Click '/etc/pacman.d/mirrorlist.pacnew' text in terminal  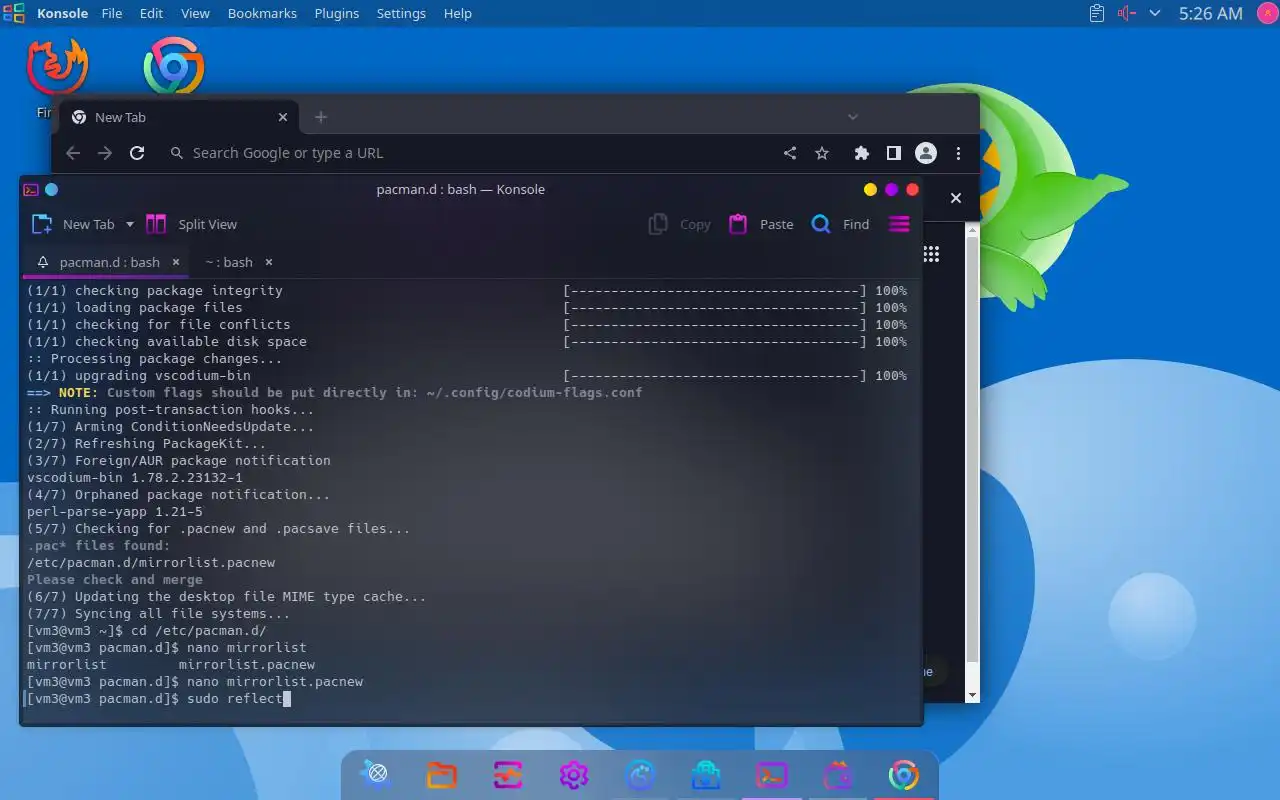[x=151, y=562]
